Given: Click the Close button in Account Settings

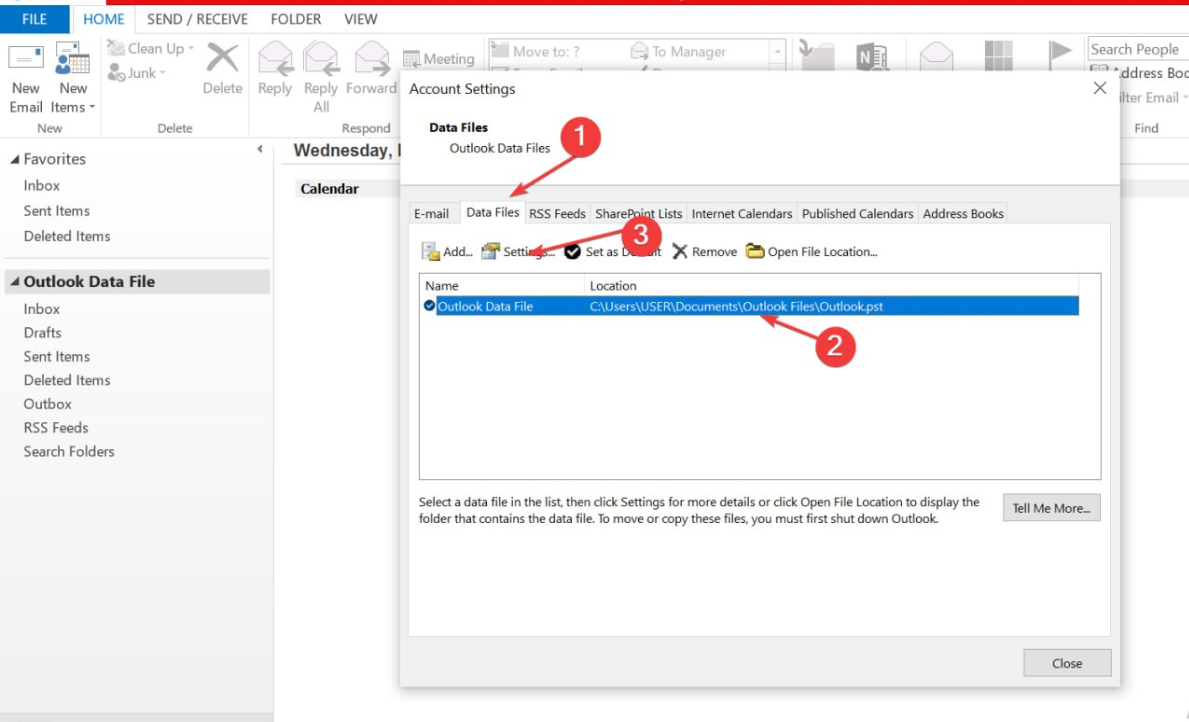Looking at the screenshot, I should [x=1067, y=663].
